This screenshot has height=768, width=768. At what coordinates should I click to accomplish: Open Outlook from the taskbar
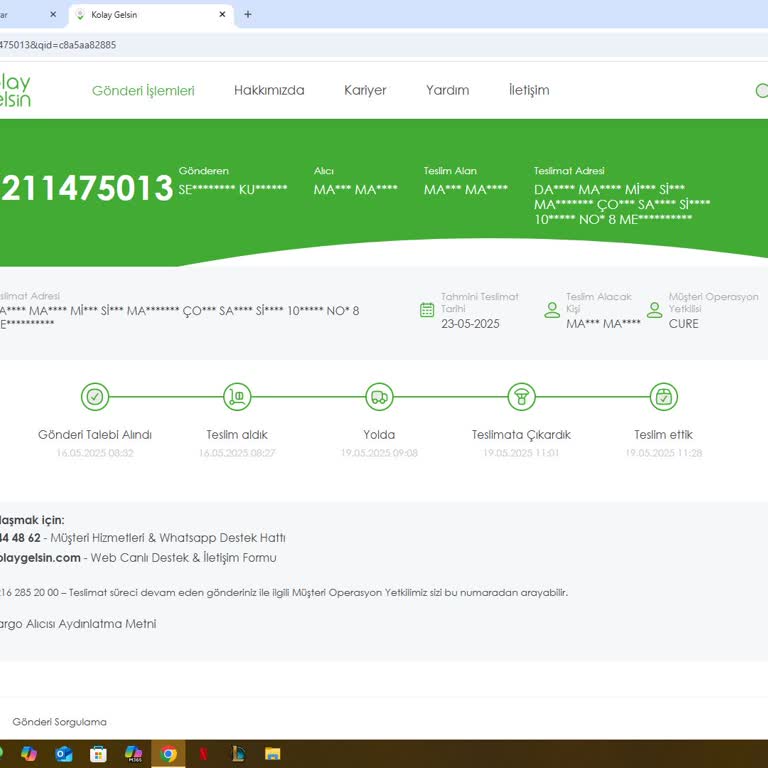[x=64, y=754]
